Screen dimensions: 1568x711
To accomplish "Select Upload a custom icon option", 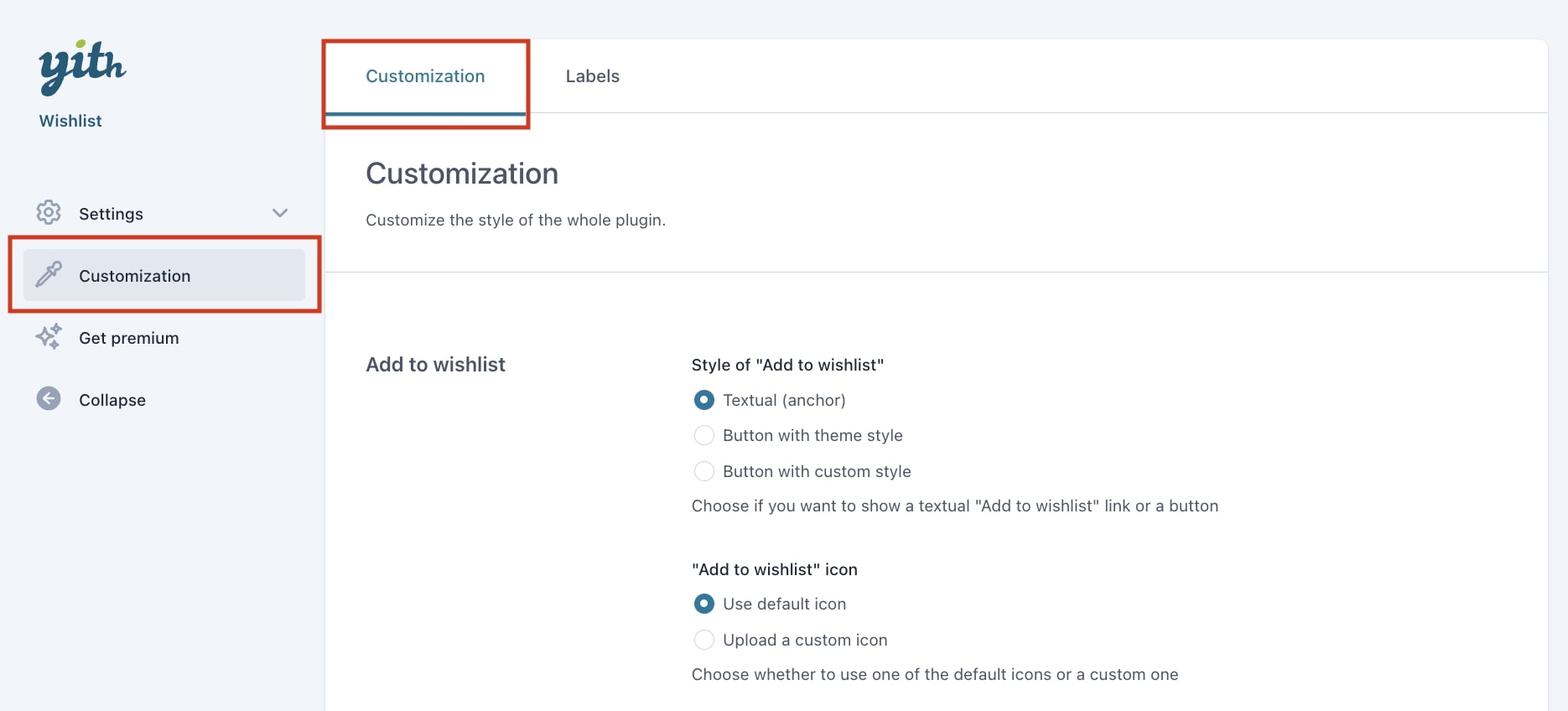I will [704, 640].
